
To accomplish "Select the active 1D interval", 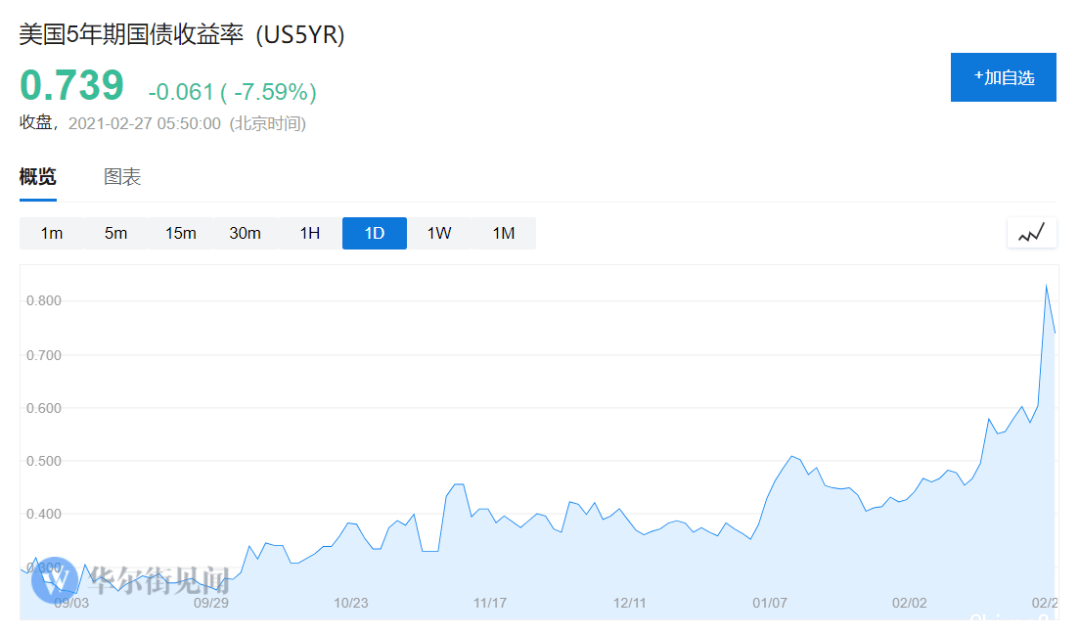I will click(x=374, y=233).
